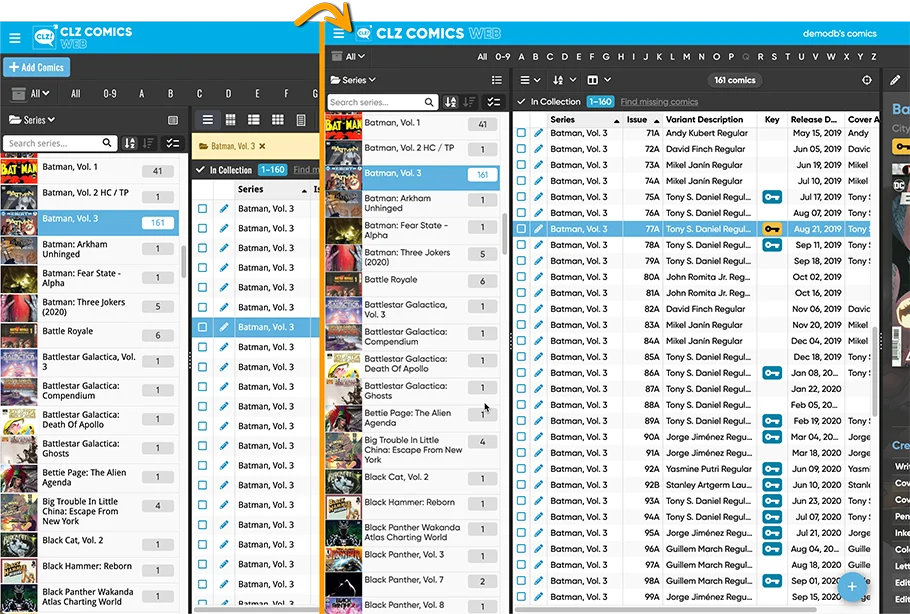Select Batman: Three Jokers (2020) in right series list
This screenshot has width=910, height=614.
coord(413,257)
